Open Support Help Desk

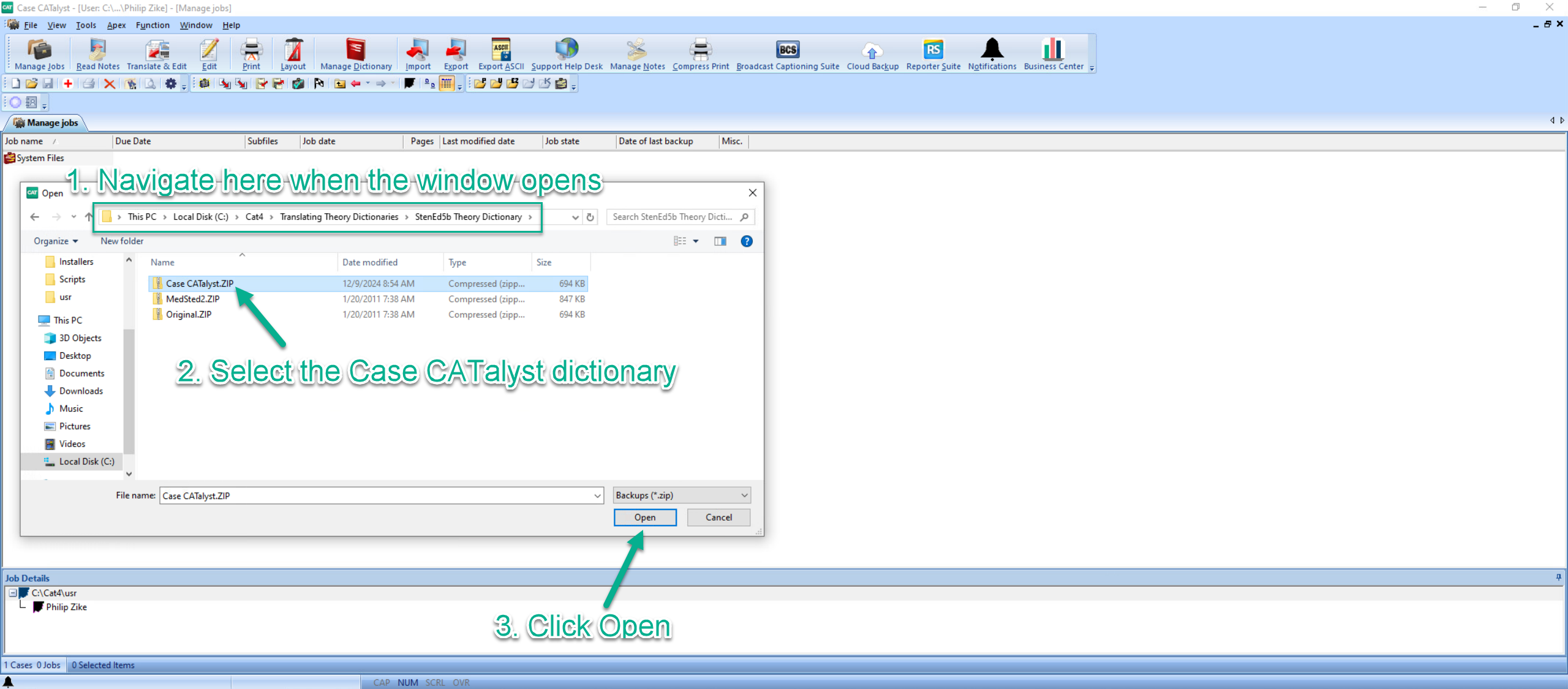coord(567,55)
